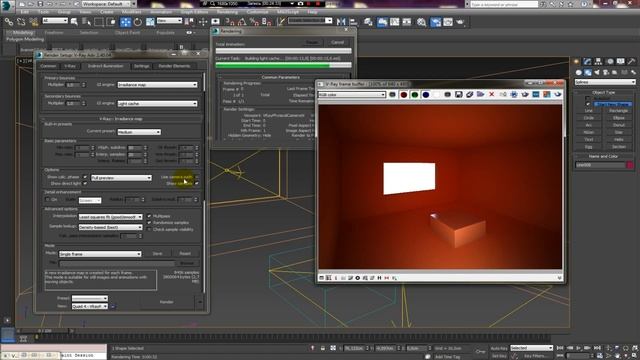Toggle the red channel in V-Ray frame buffer
This screenshot has height=360, width=640.
coord(404,95)
